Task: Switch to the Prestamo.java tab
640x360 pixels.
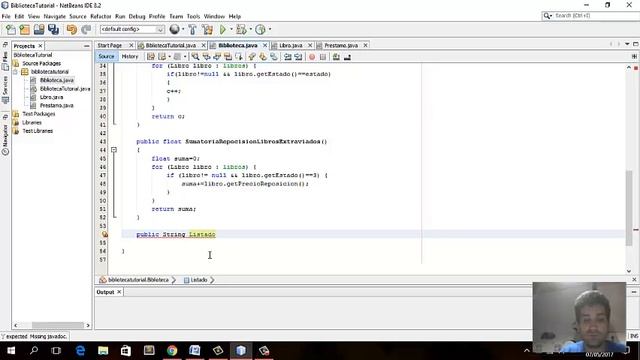Action: point(341,45)
